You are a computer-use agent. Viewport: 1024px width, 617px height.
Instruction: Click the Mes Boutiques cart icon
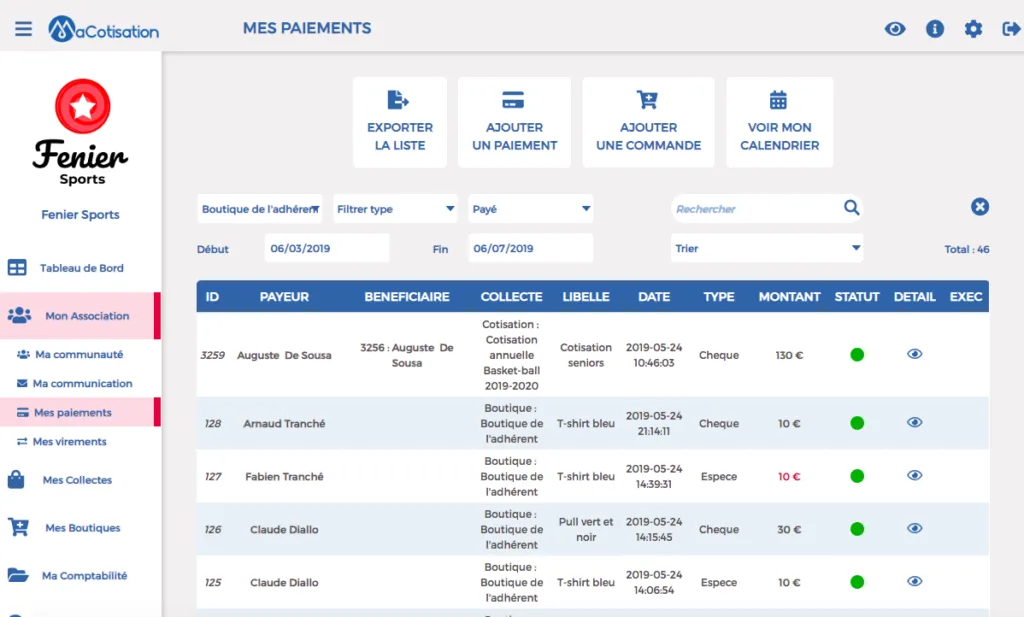click(18, 527)
